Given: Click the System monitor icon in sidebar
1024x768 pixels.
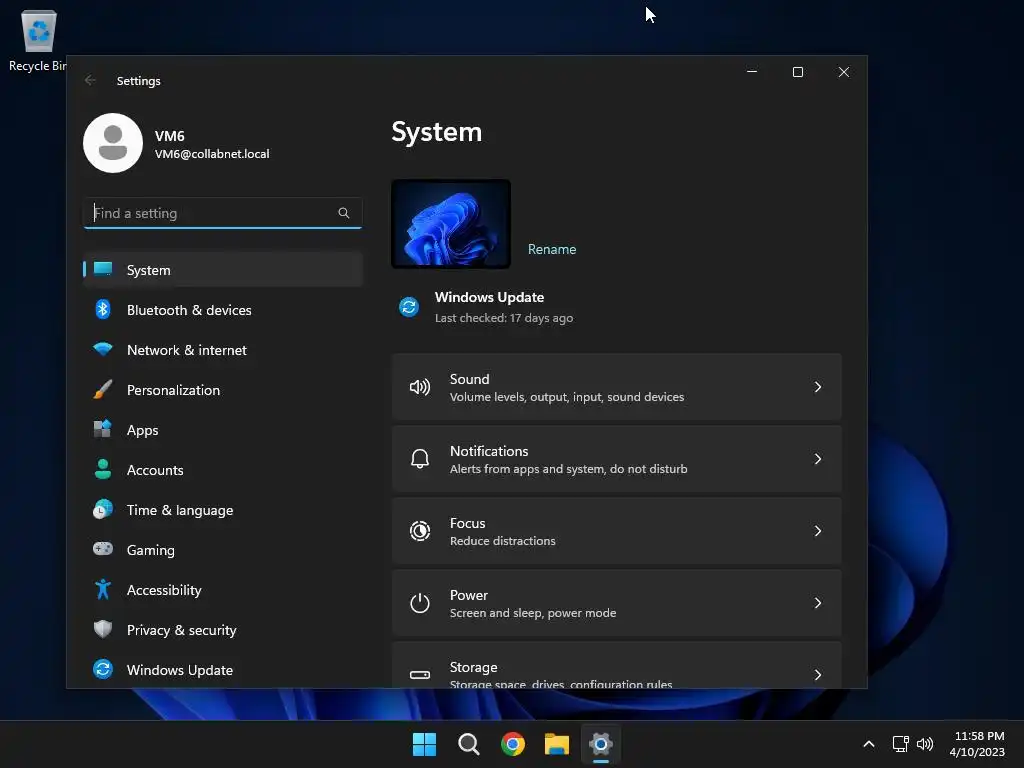Looking at the screenshot, I should pos(103,269).
